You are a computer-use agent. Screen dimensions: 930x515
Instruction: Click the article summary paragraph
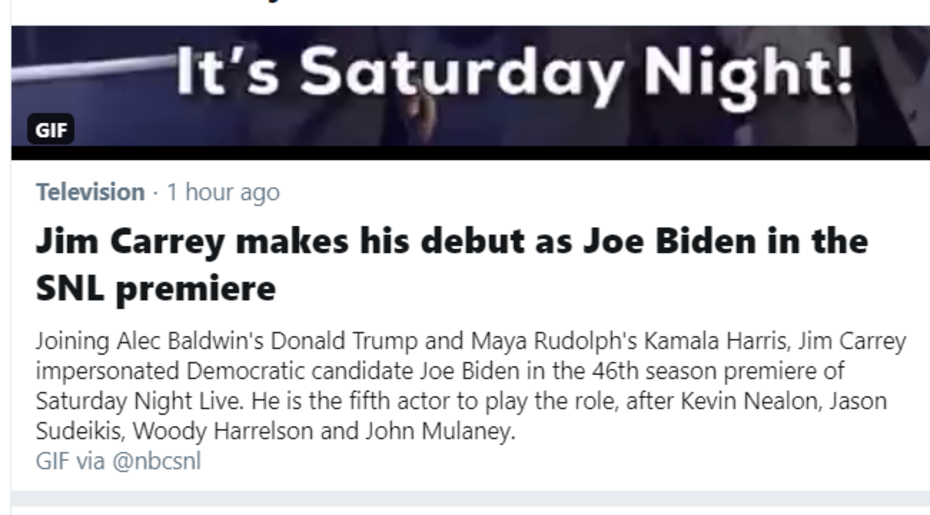click(x=470, y=386)
